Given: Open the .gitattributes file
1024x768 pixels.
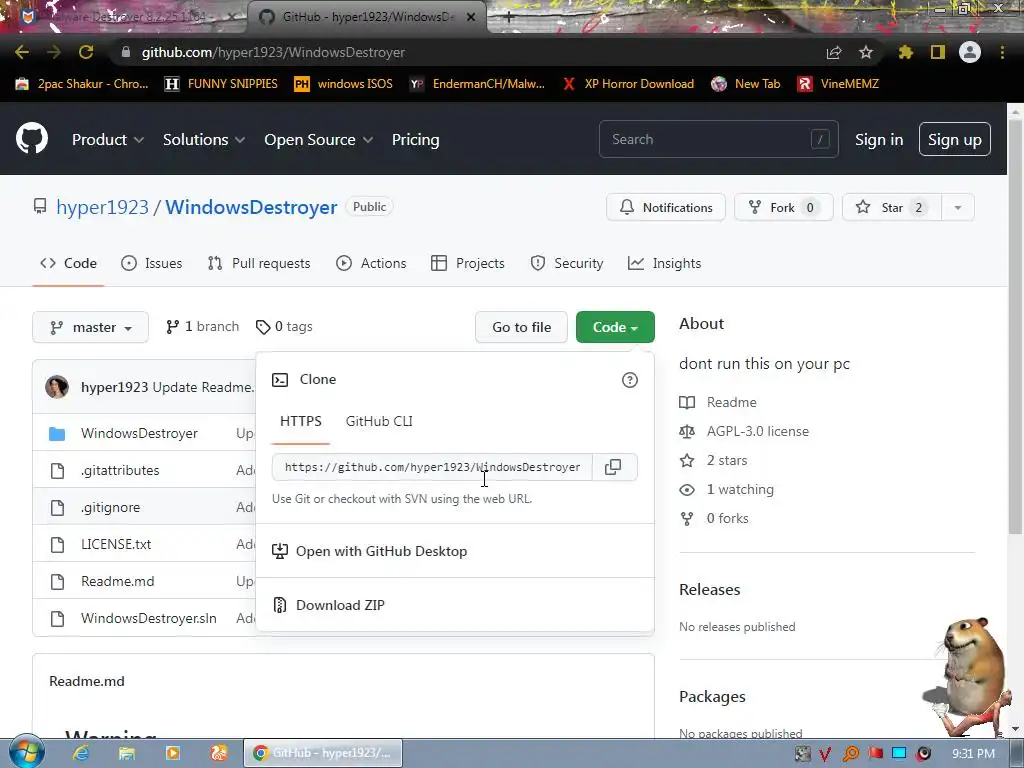Looking at the screenshot, I should tap(120, 470).
